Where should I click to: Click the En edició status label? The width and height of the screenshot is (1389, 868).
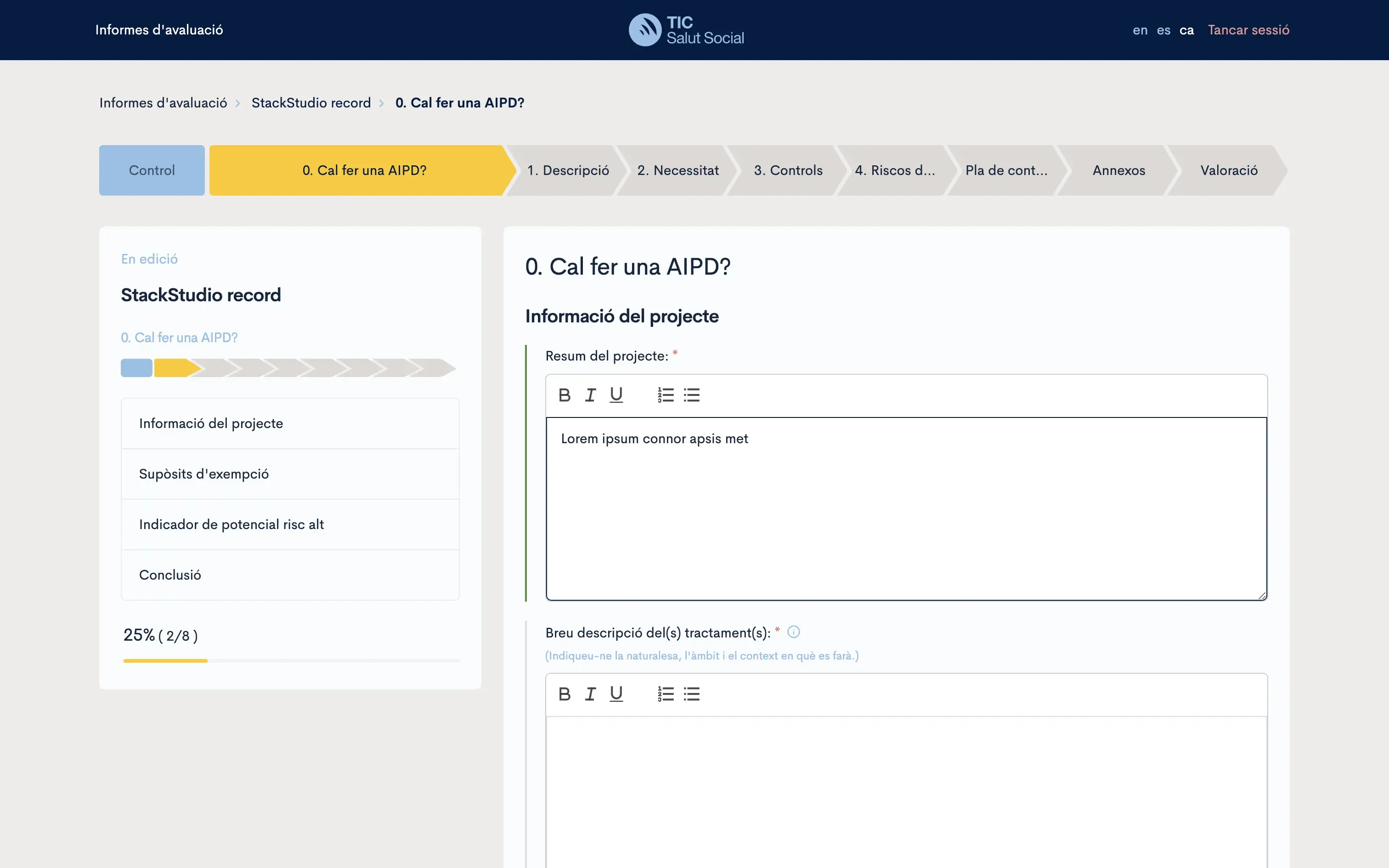click(149, 259)
